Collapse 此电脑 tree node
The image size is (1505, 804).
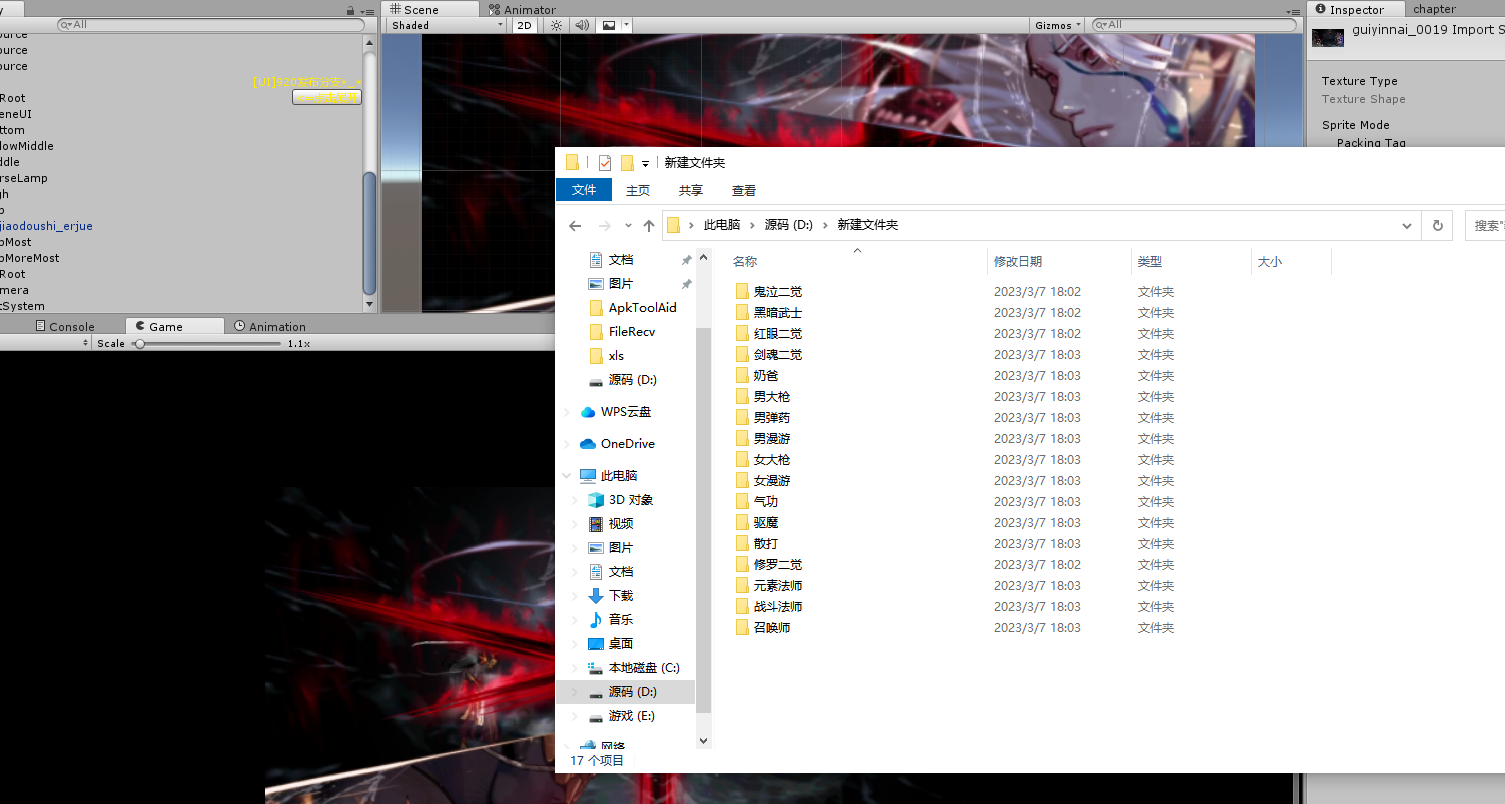pyautogui.click(x=568, y=476)
